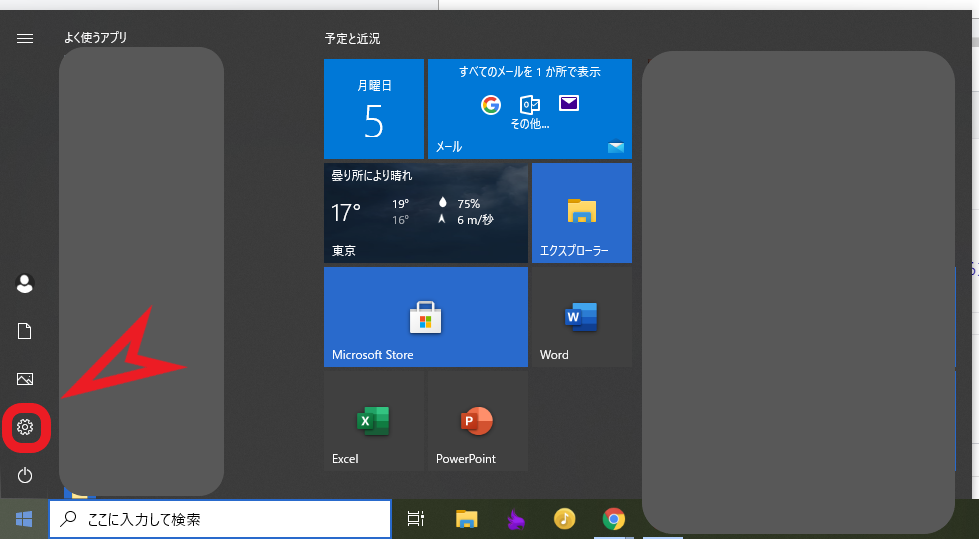This screenshot has width=979, height=539.
Task: Open Settings via the gear icon
Action: [x=25, y=427]
